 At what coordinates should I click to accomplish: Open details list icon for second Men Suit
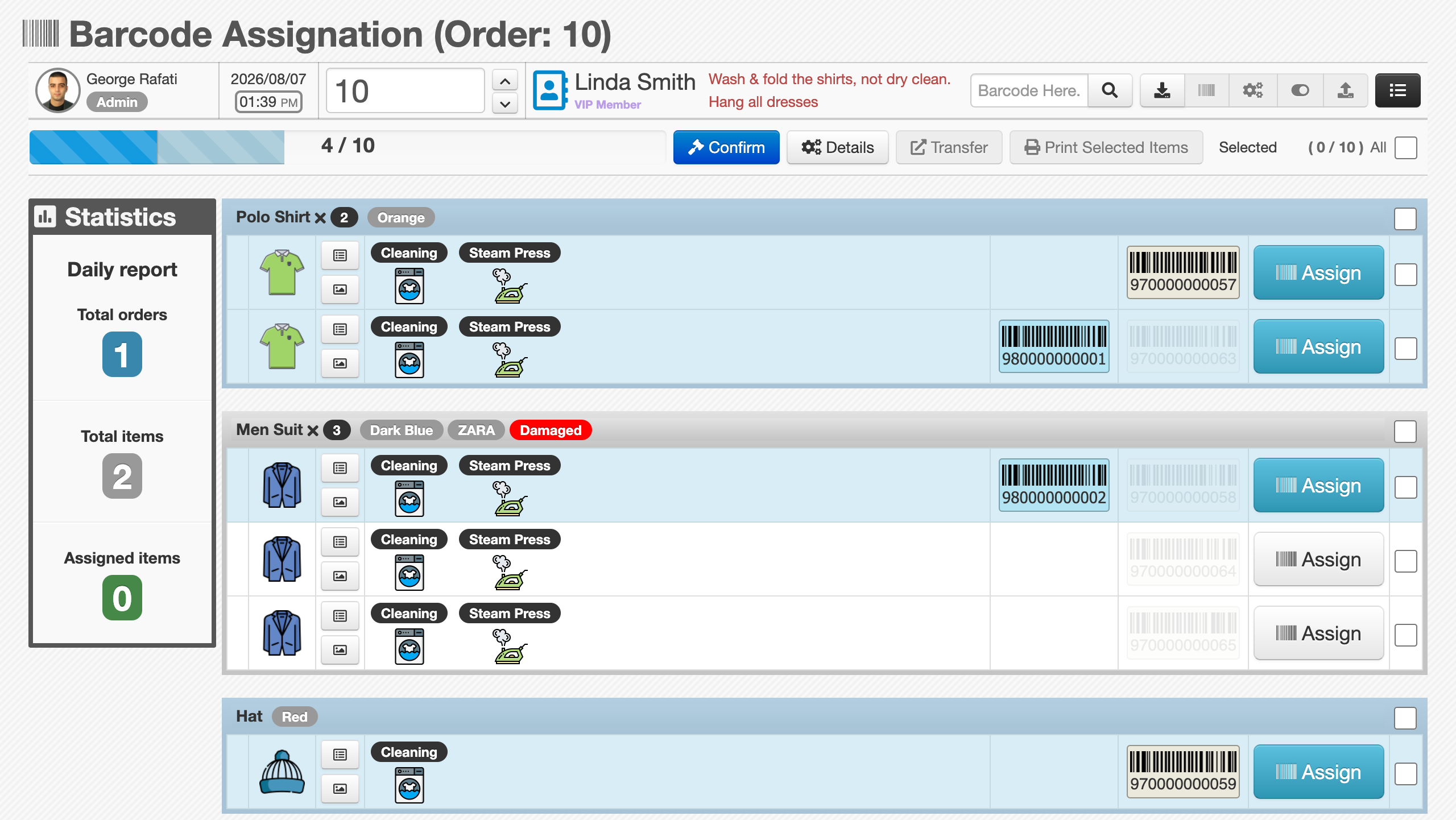point(340,542)
